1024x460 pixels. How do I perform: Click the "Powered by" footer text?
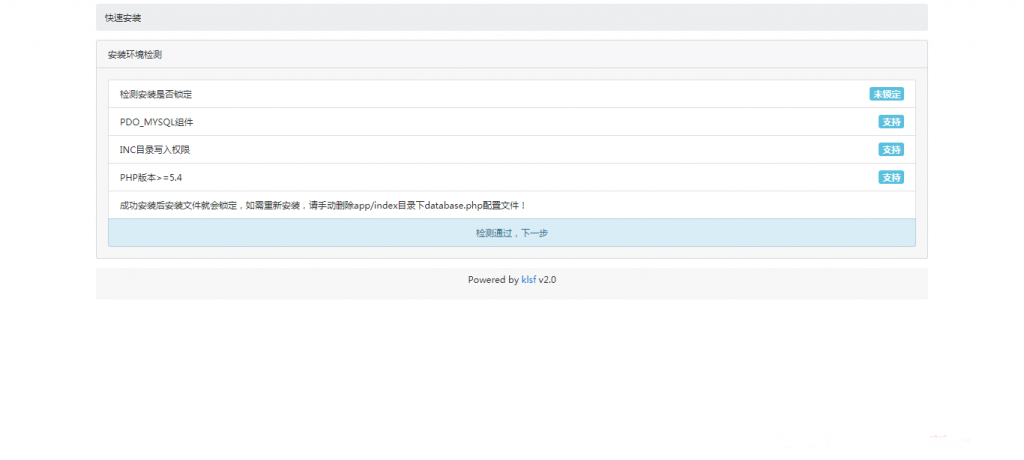pyautogui.click(x=493, y=280)
